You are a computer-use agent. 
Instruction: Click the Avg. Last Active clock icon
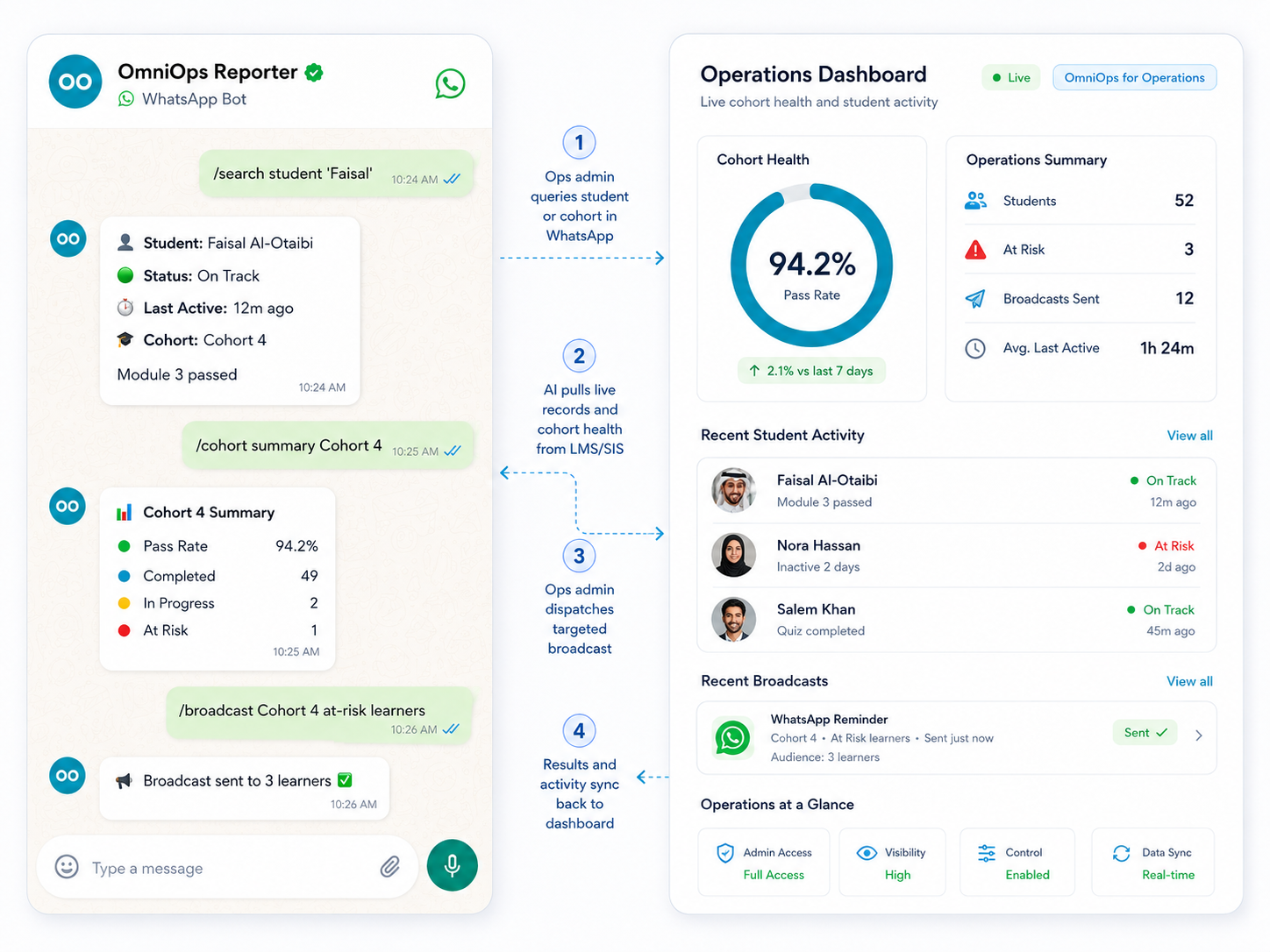coord(975,348)
